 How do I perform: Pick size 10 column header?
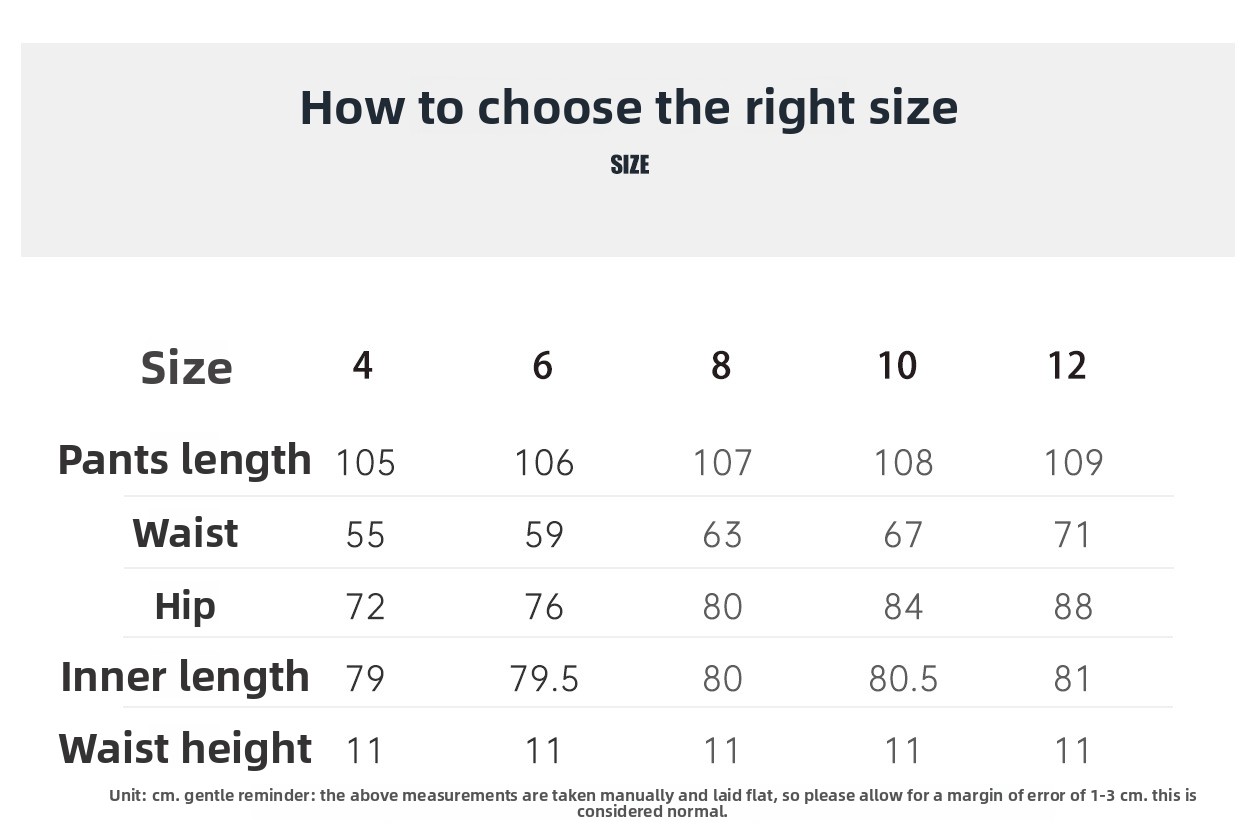click(897, 365)
